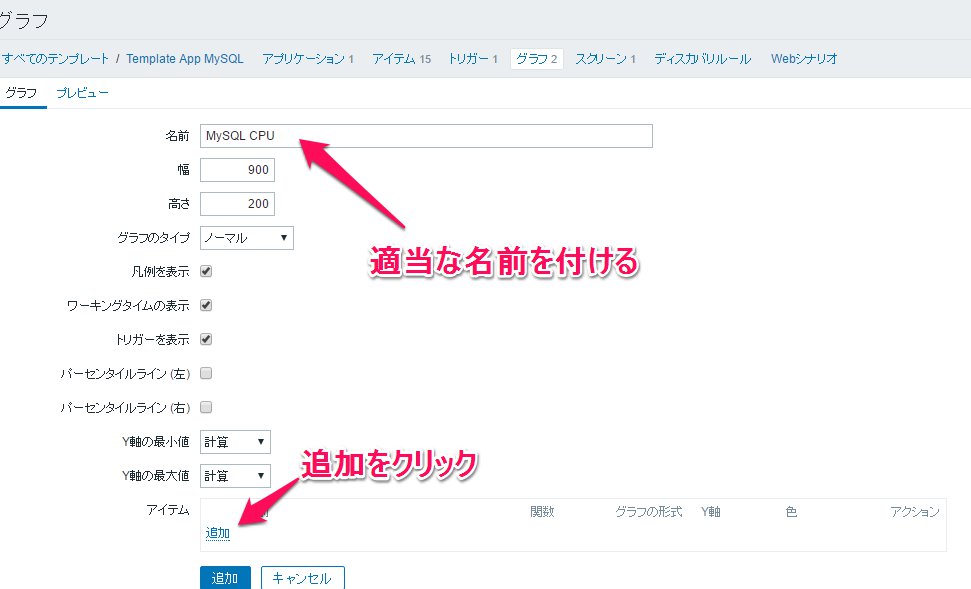
Task: Disable the トリガーを表示 checkbox
Action: [206, 339]
